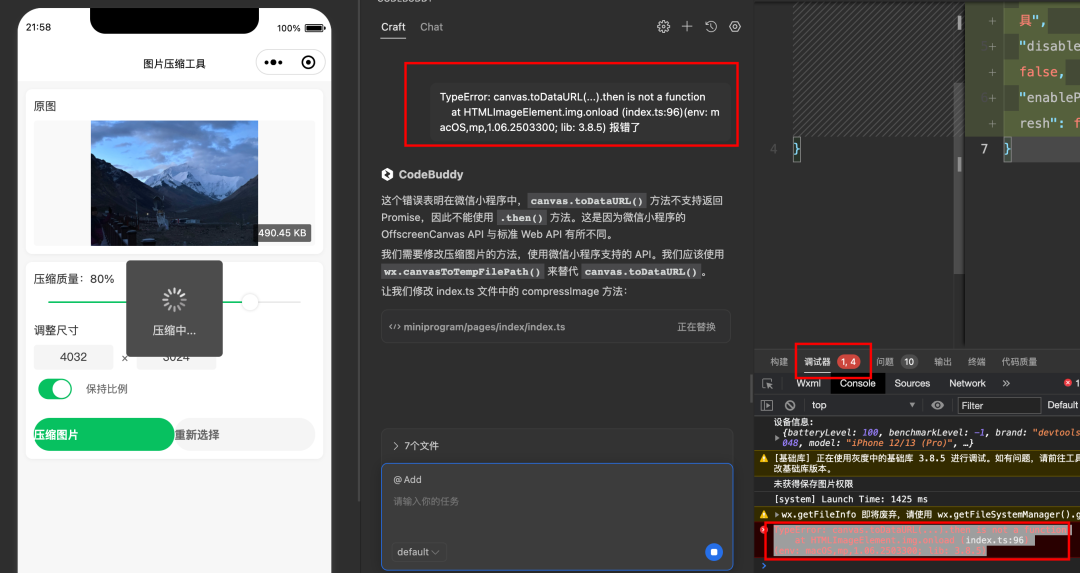1080x573 pixels.
Task: Click the hexagon settings icon in CodeBuddy header
Action: (x=735, y=27)
